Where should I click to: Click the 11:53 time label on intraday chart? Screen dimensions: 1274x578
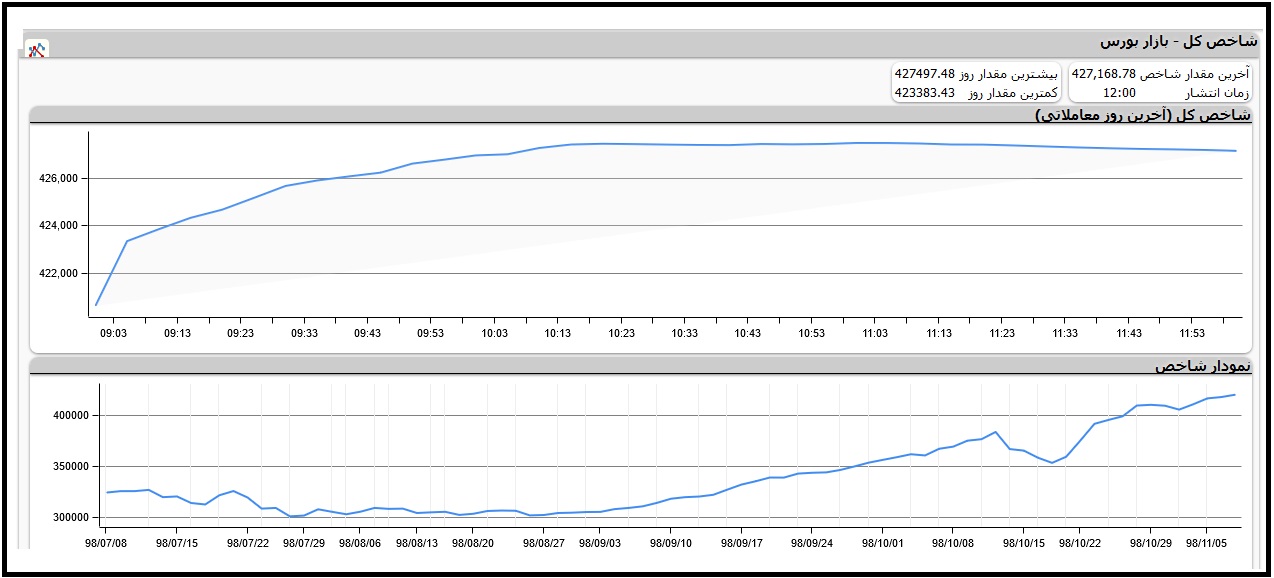point(1192,334)
